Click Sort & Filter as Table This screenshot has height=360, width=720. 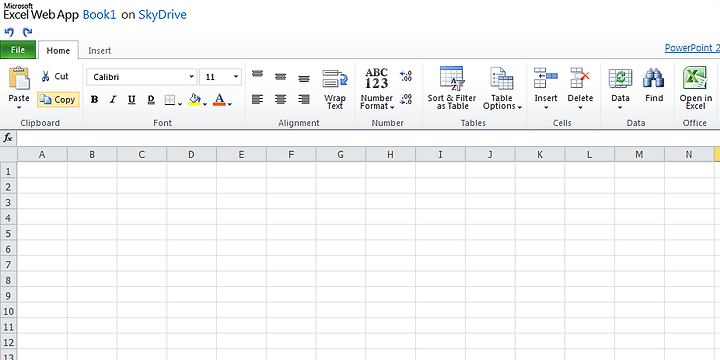452,89
